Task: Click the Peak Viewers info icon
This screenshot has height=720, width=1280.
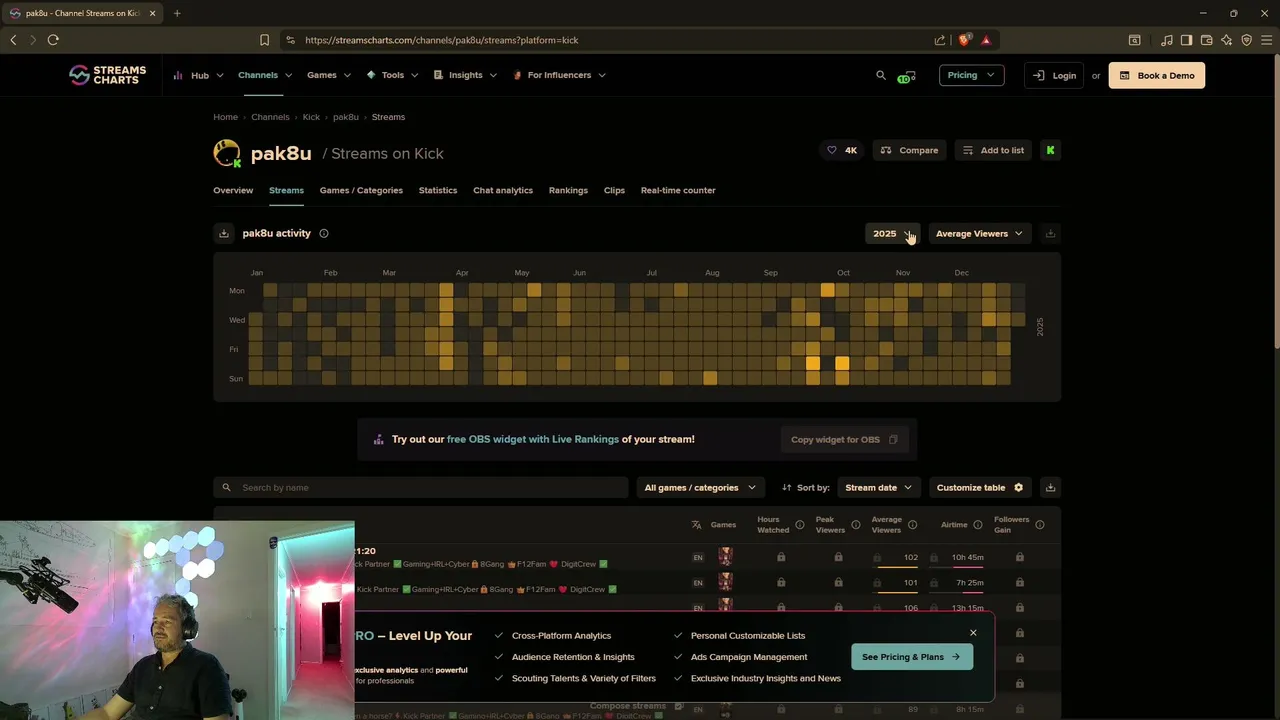Action: [855, 525]
